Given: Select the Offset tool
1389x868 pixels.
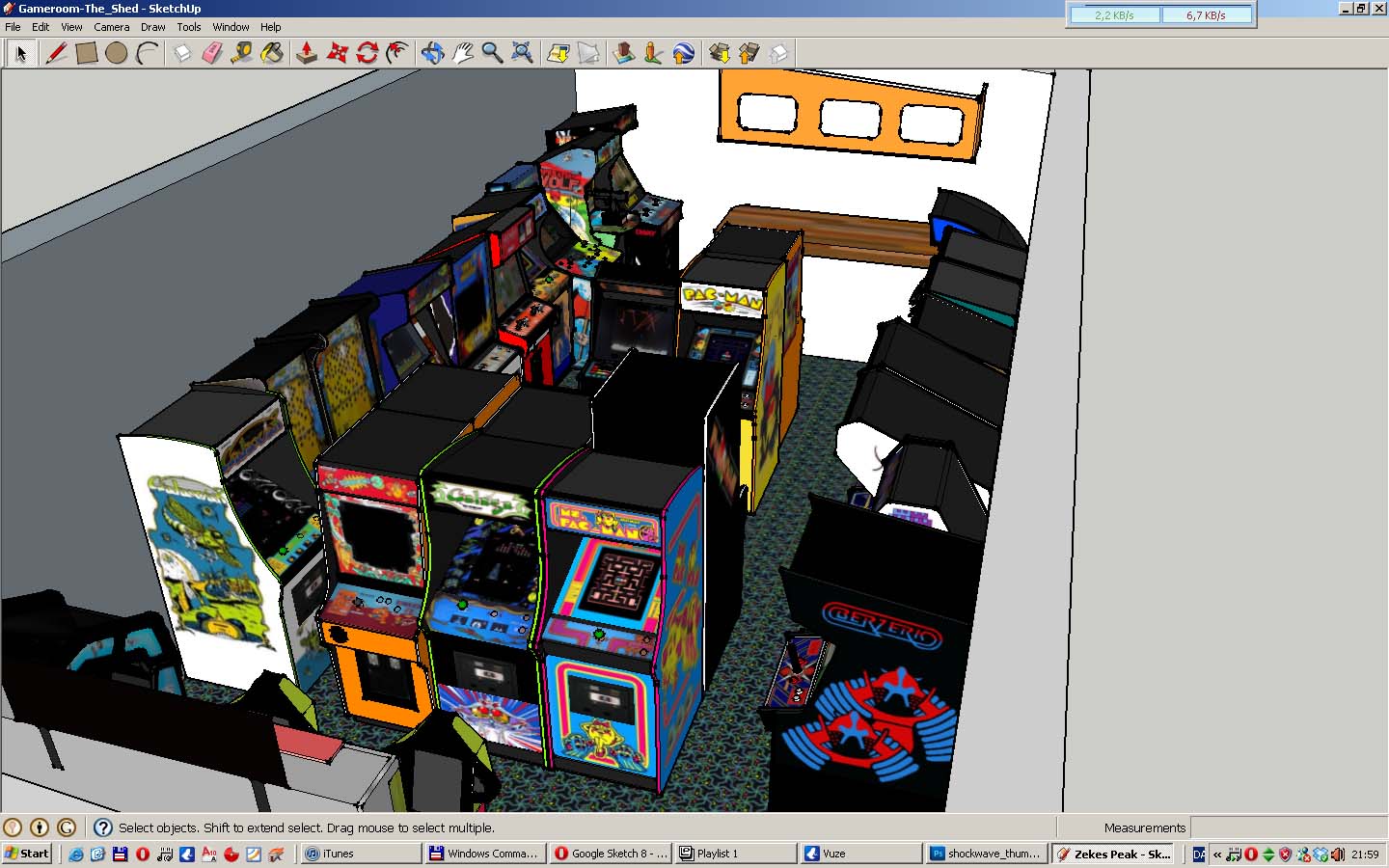Looking at the screenshot, I should [x=396, y=53].
